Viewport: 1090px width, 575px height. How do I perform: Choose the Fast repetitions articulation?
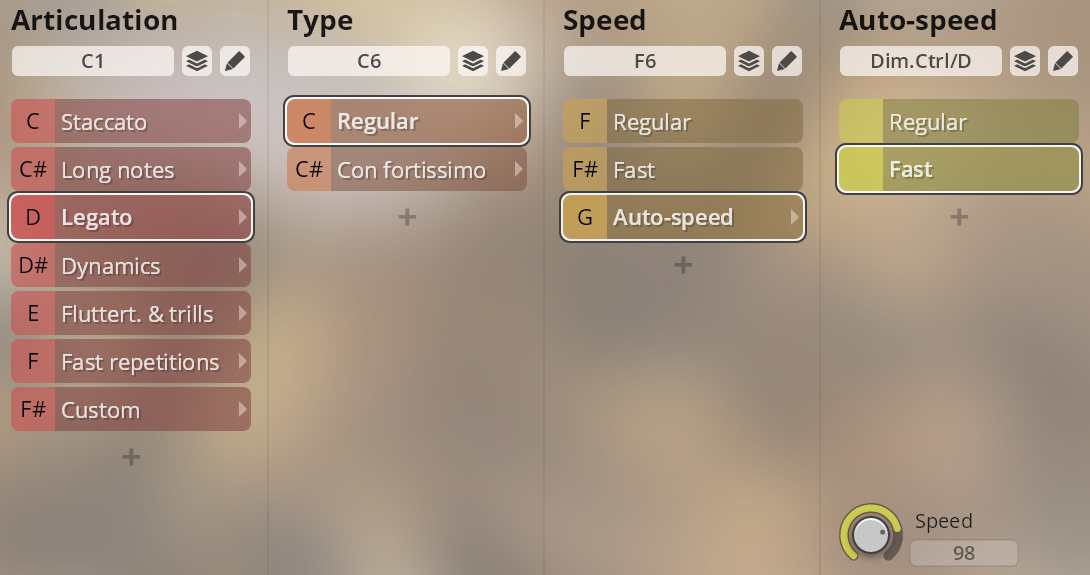tap(130, 362)
